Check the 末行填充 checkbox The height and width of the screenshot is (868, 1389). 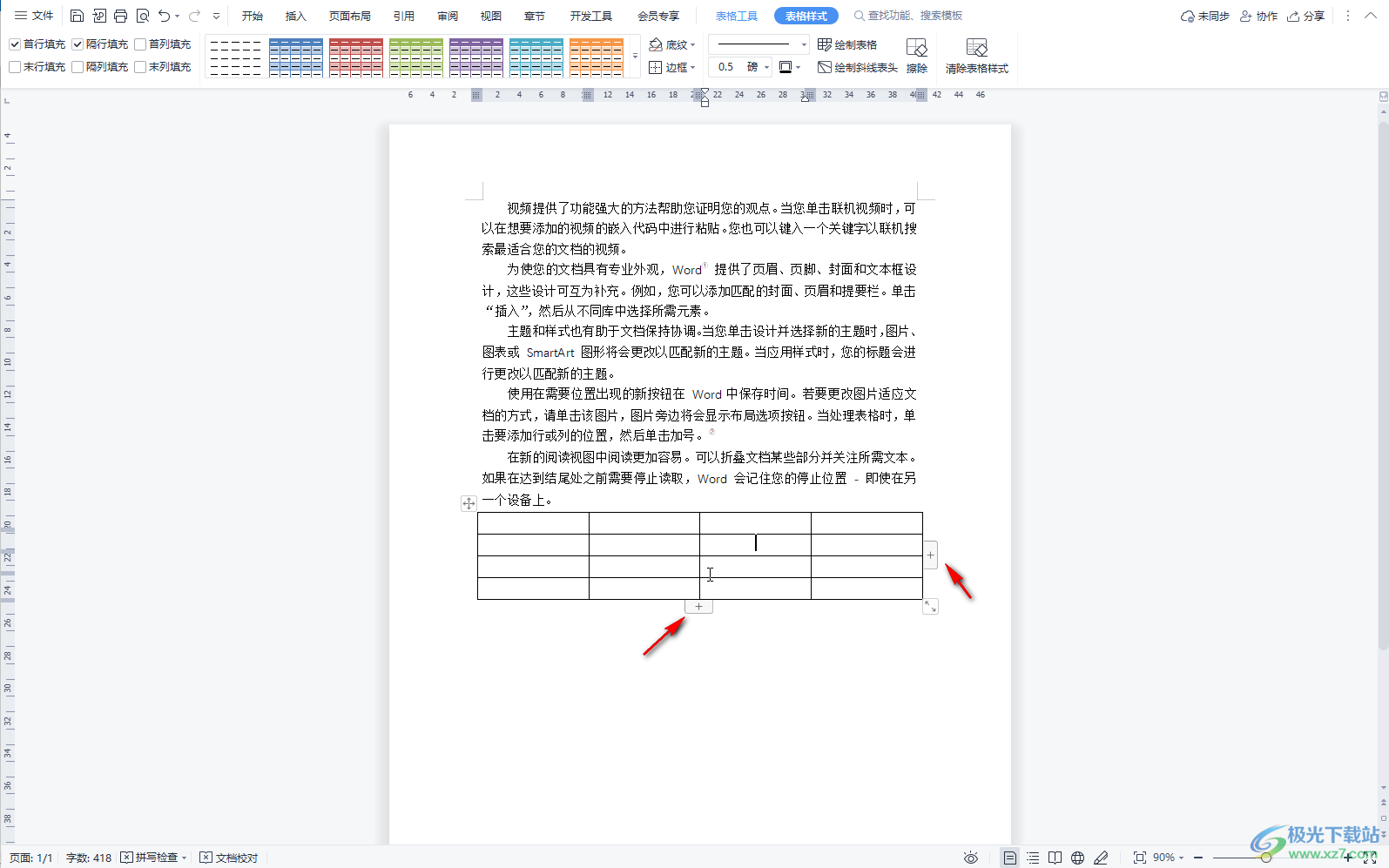point(15,67)
